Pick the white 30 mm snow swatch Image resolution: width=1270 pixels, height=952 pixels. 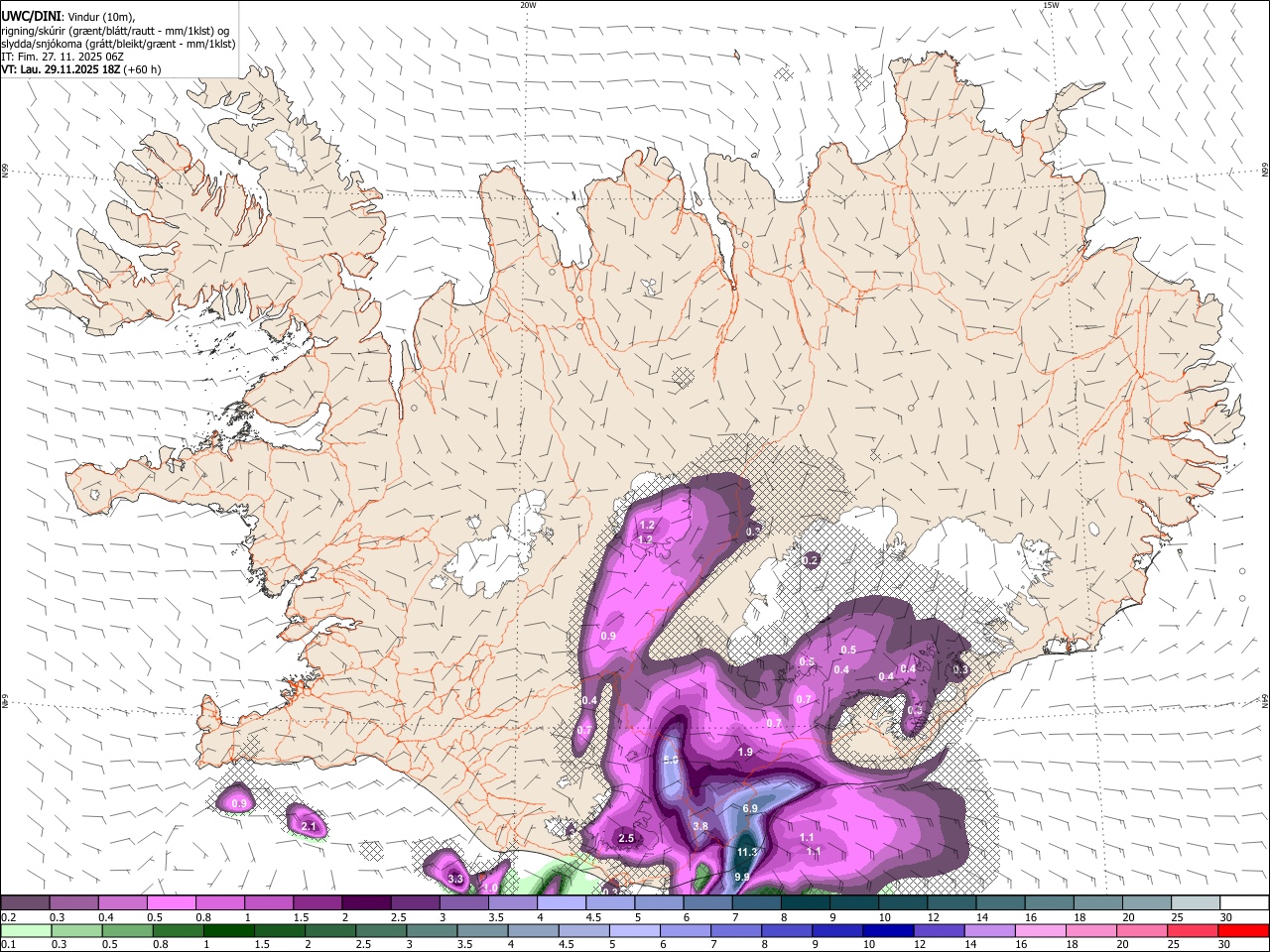coord(1243,903)
